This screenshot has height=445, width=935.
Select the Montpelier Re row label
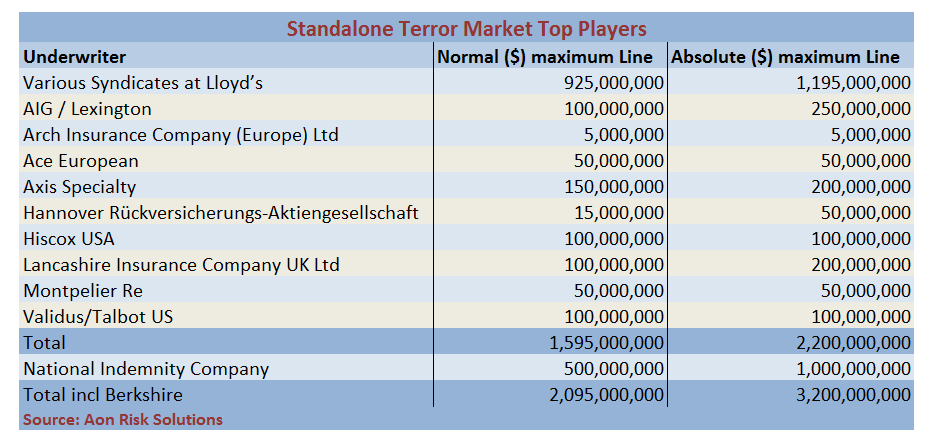tap(81, 290)
